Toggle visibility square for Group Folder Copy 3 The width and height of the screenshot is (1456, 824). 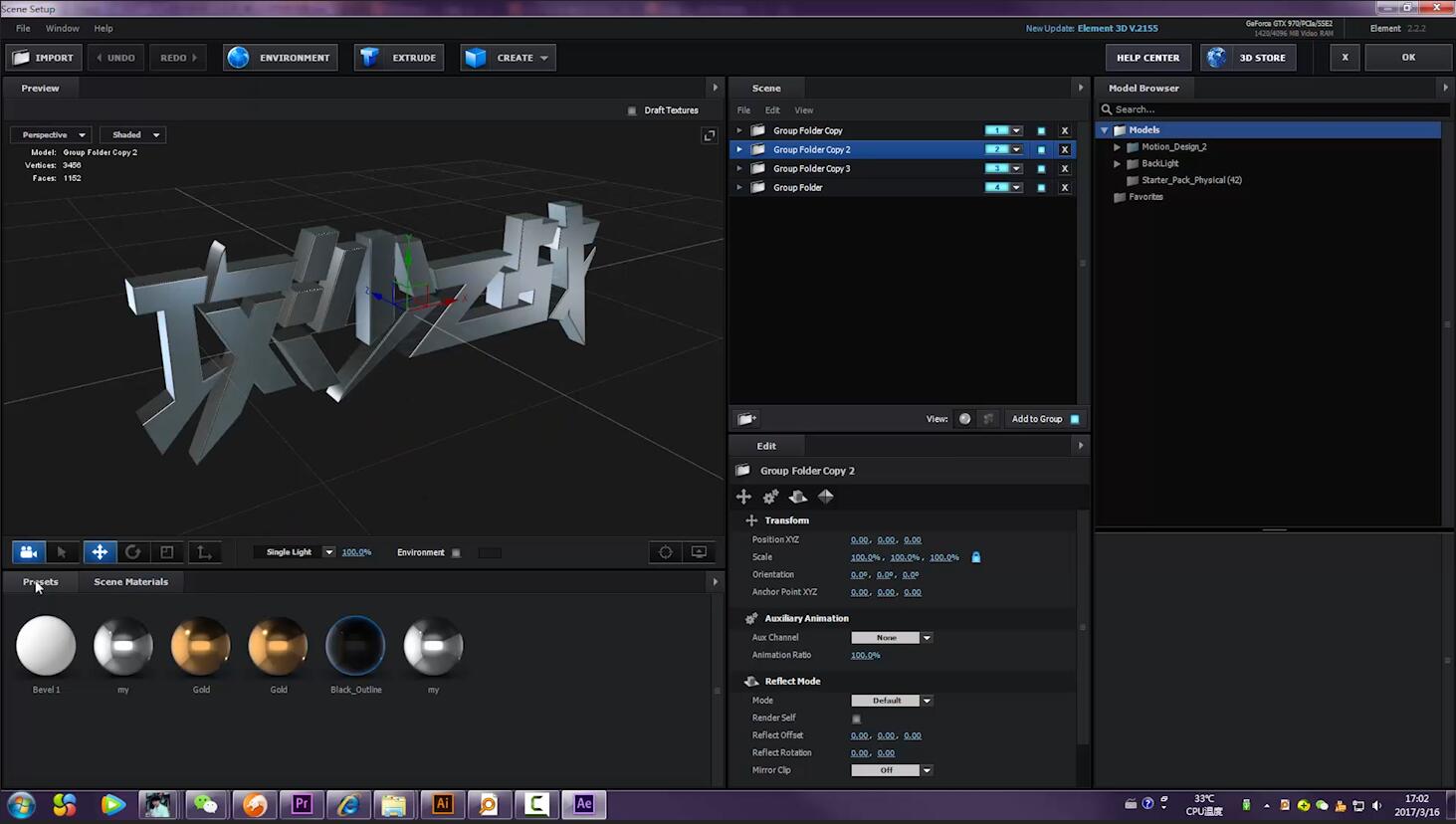click(x=1041, y=168)
